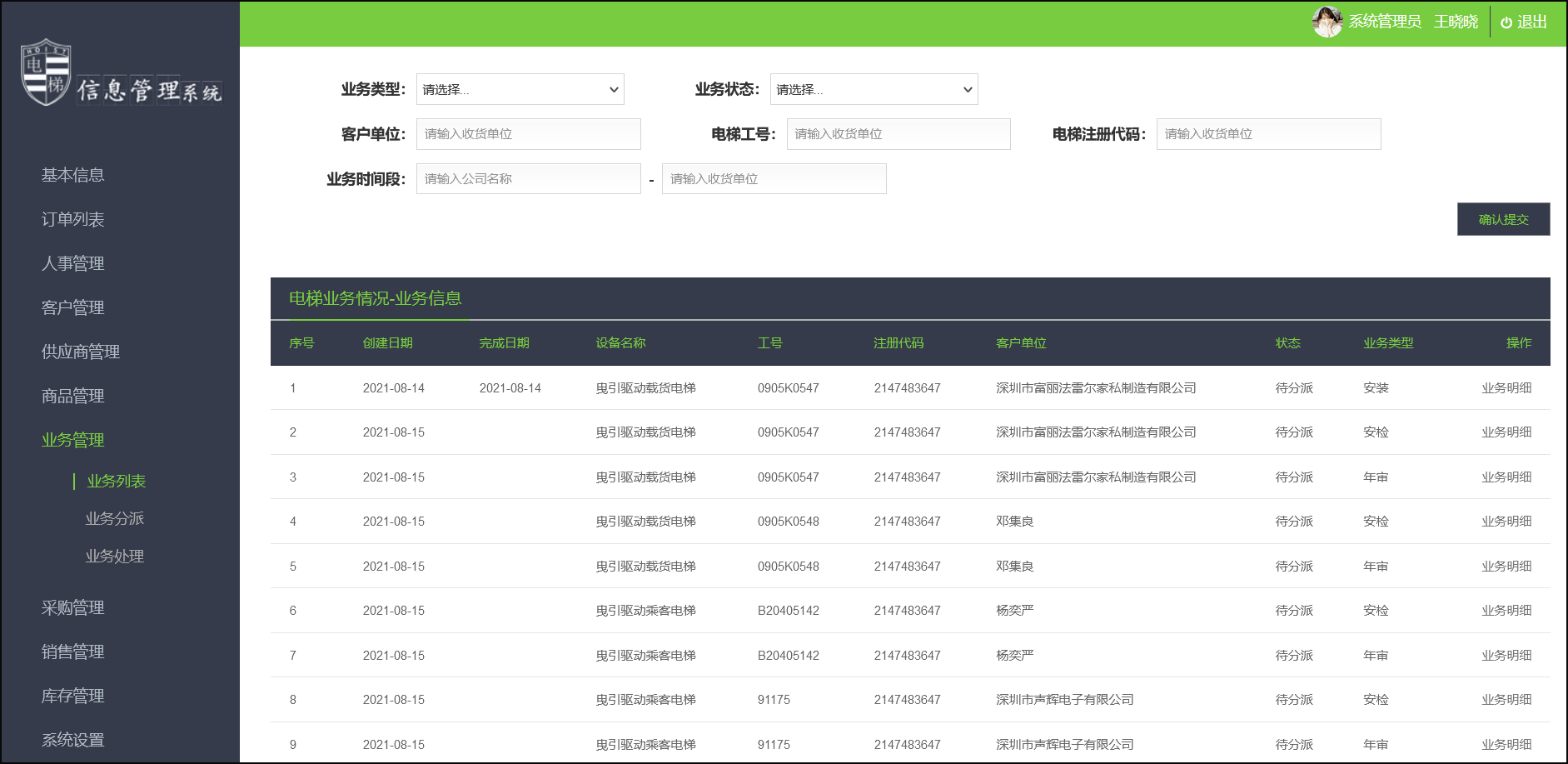
Task: Click 待分派 status in row 3
Action: 1294,477
